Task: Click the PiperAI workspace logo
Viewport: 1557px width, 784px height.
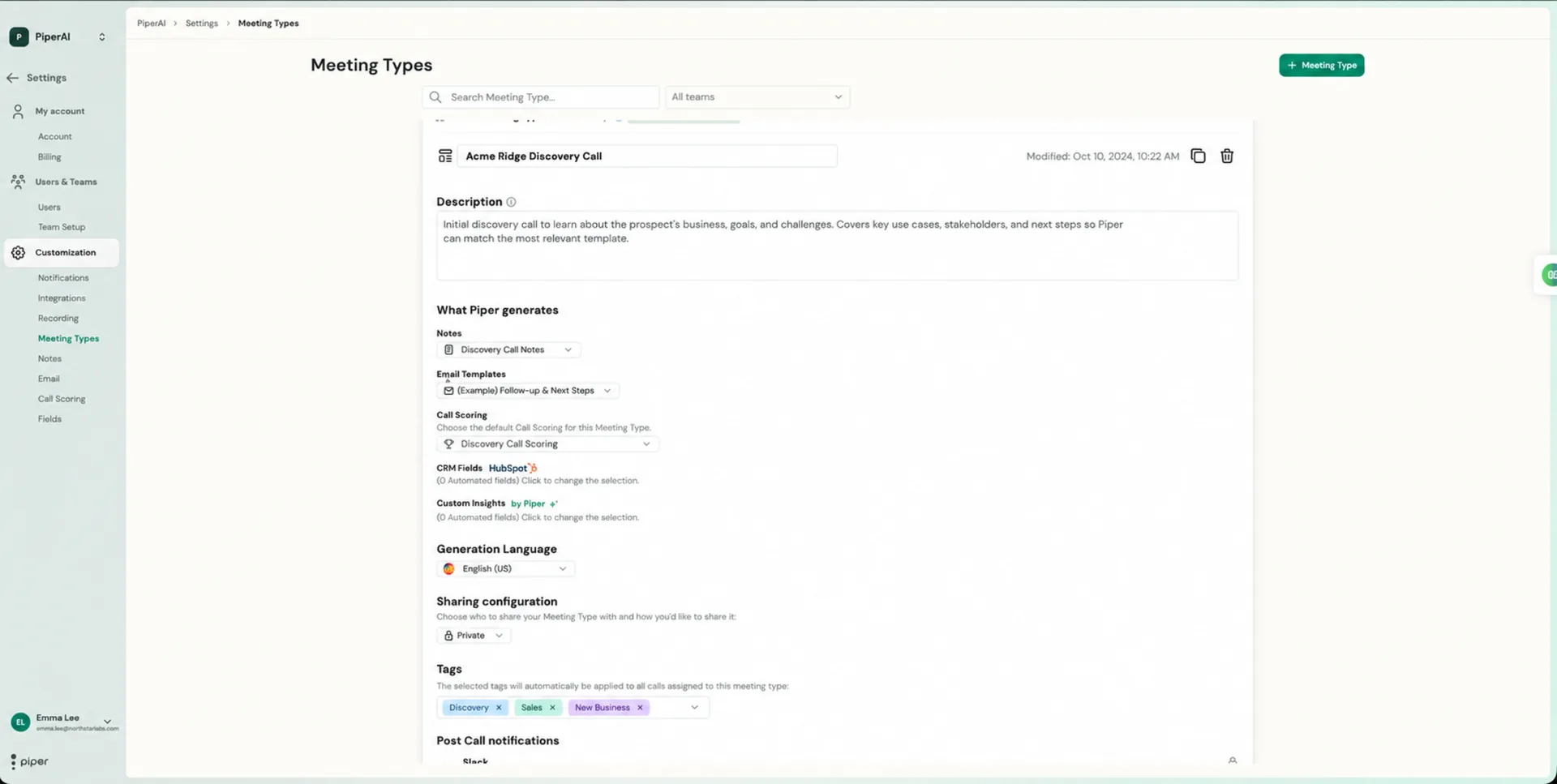Action: 19,36
